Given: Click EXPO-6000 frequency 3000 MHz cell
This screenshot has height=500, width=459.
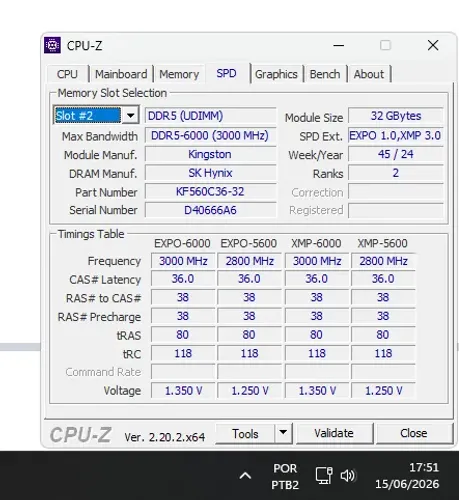Looking at the screenshot, I should (183, 261).
